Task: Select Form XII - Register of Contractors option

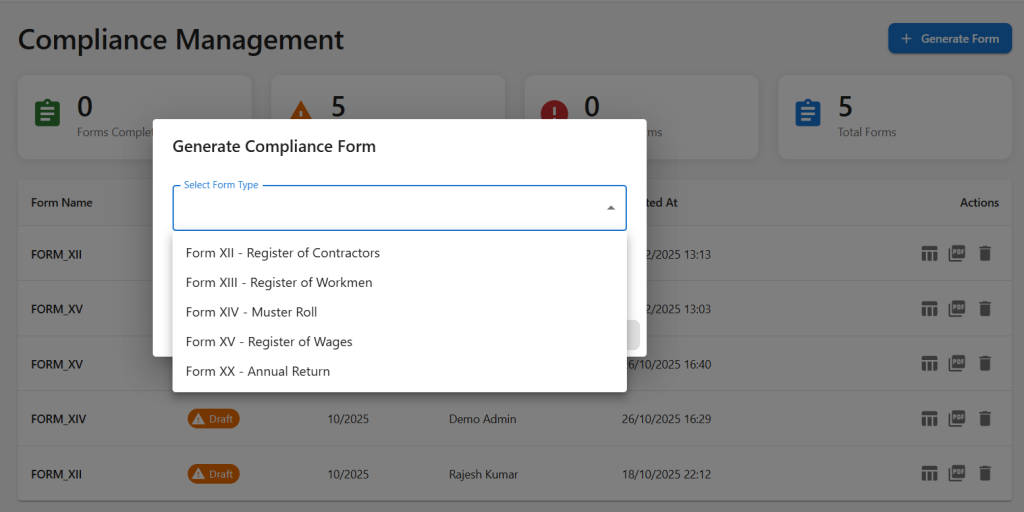Action: tap(283, 253)
